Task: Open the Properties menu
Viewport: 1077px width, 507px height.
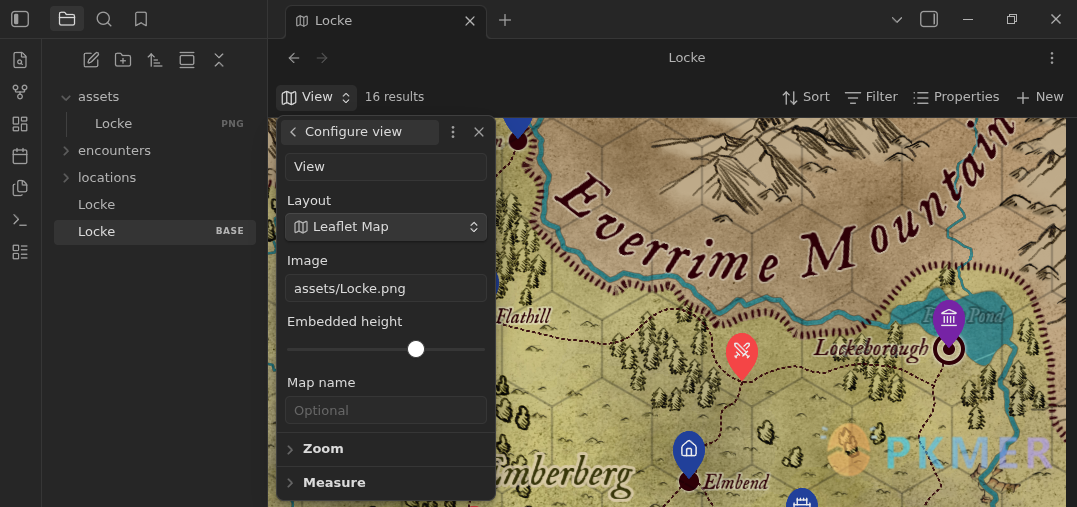Action: [955, 98]
